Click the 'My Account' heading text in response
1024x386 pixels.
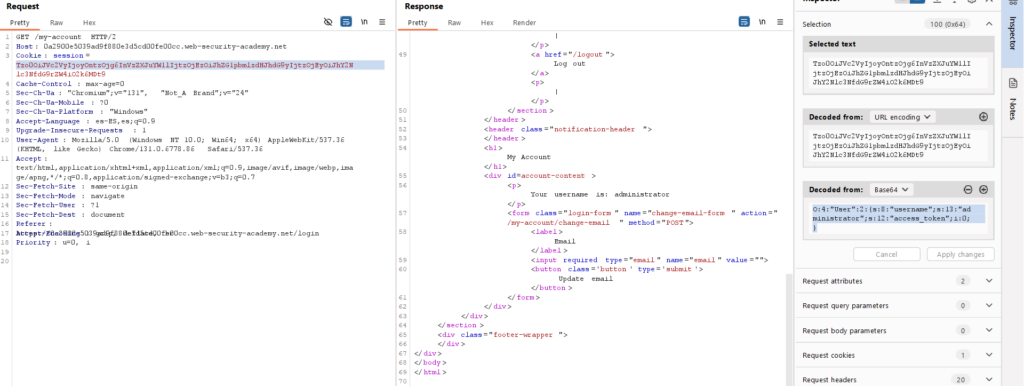(x=528, y=157)
